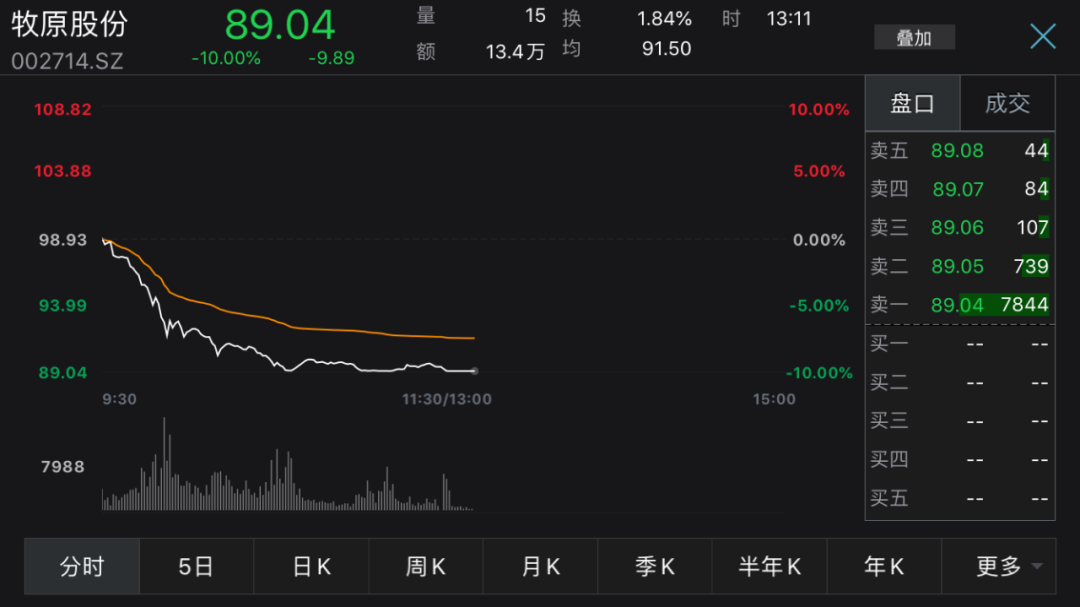Click the stock code 002714.SZ

(x=67, y=61)
